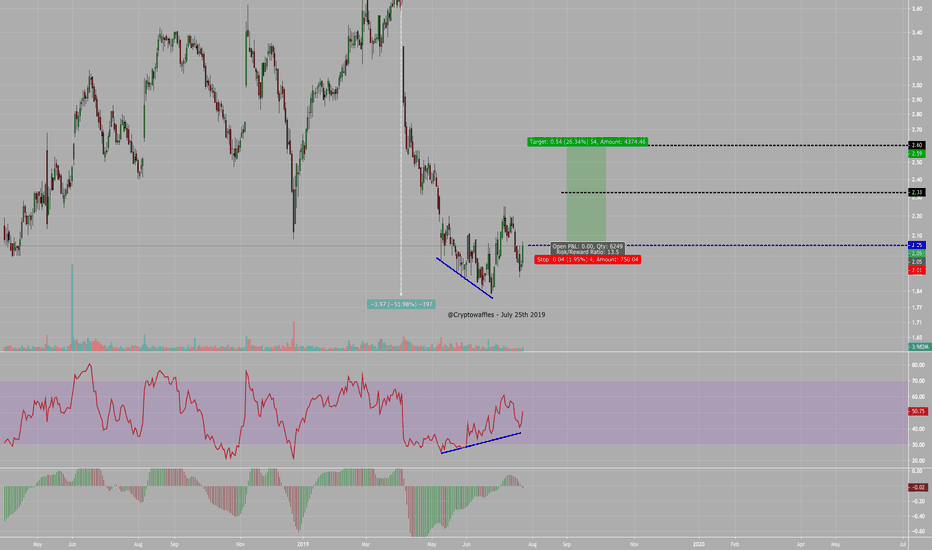Select the blue dashed entry price line
The image size is (932, 550).
tap(718, 245)
